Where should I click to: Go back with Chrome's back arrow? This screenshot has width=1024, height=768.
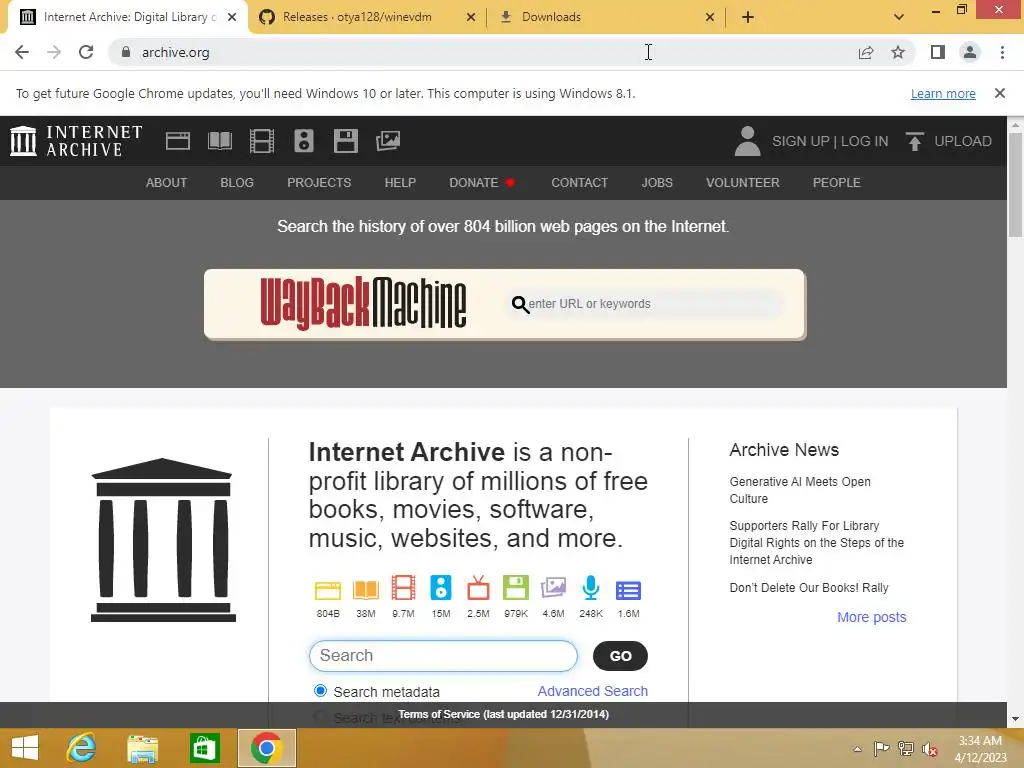pos(22,52)
